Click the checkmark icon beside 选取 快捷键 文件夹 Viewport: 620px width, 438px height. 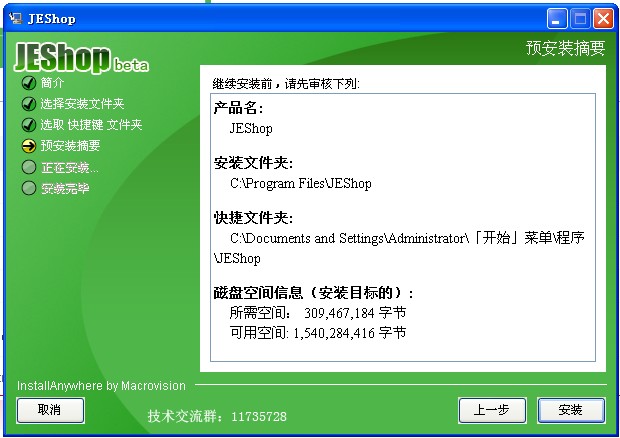click(29, 125)
